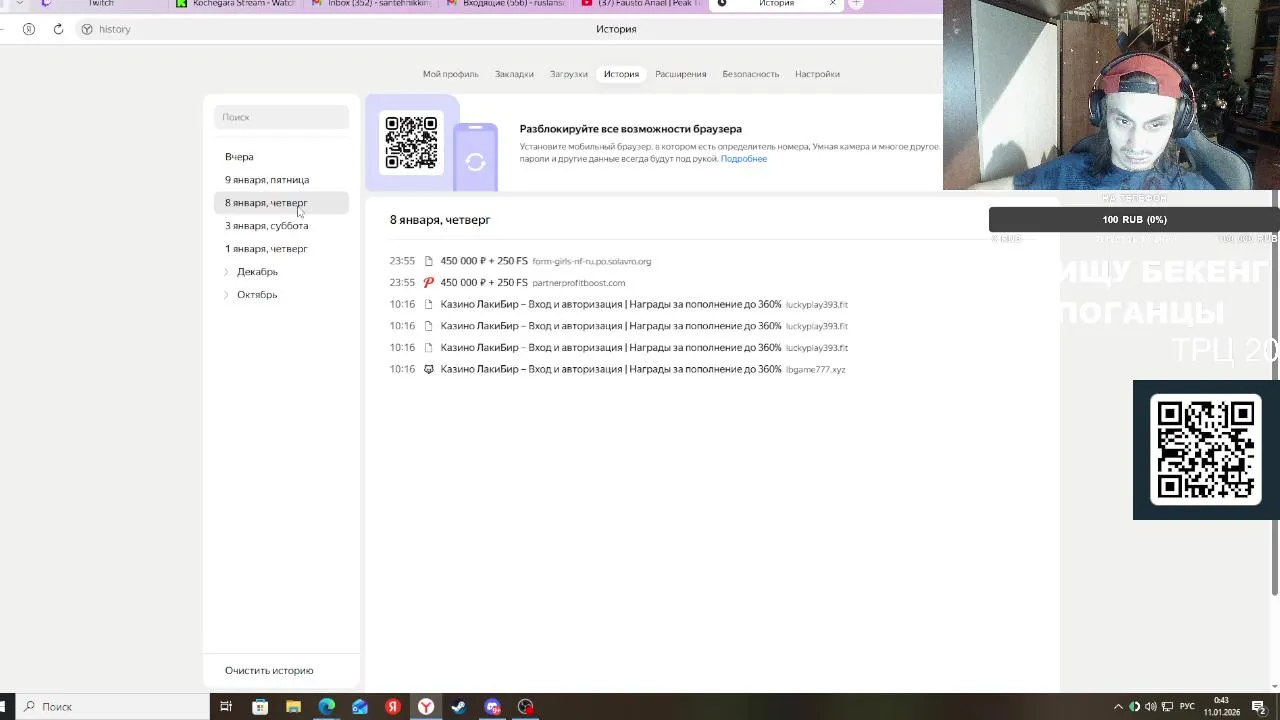Viewport: 1280px width, 720px height.
Task: Open Microsoft Store from taskbar
Action: coord(260,707)
